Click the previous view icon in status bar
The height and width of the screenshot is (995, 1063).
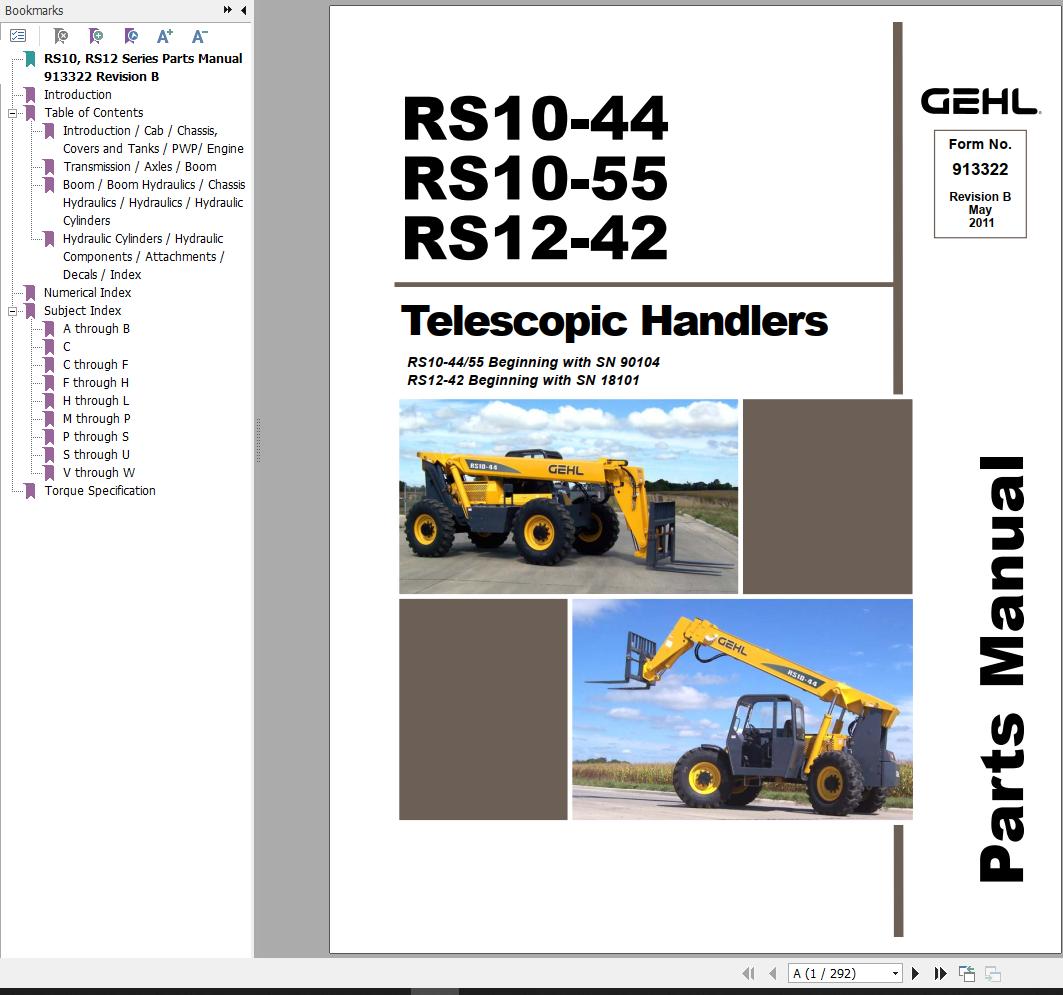click(x=967, y=973)
